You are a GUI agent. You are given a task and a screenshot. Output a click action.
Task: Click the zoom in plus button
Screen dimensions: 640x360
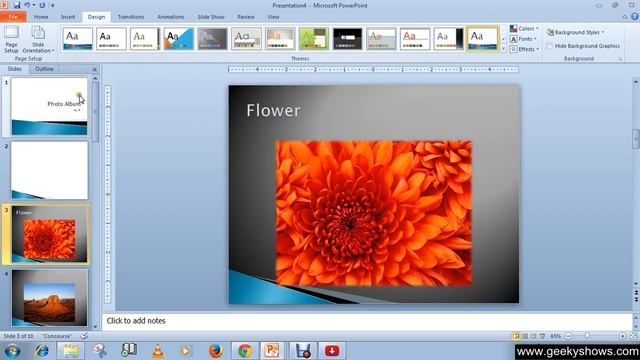click(622, 336)
